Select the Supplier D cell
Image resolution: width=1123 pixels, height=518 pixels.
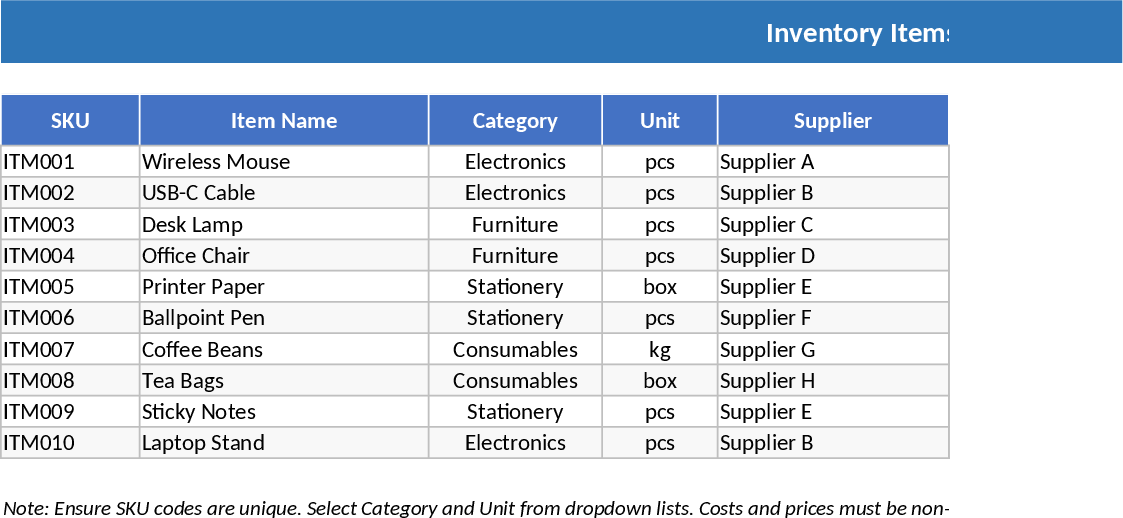pyautogui.click(x=833, y=256)
